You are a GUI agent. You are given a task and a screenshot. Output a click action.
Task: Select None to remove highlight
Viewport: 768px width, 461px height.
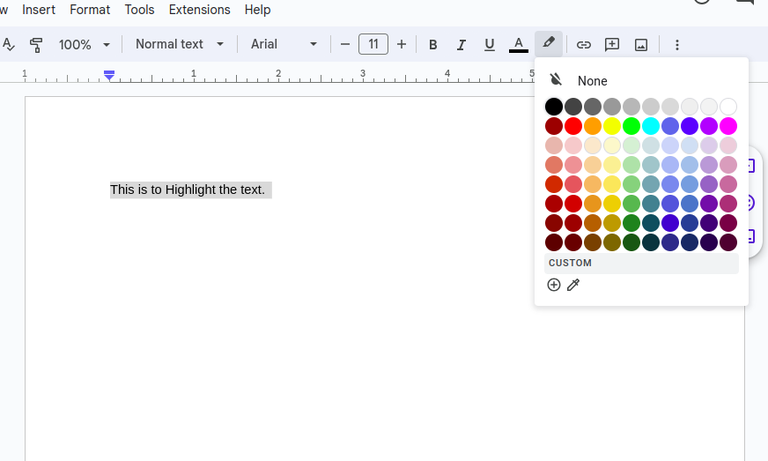tap(591, 81)
